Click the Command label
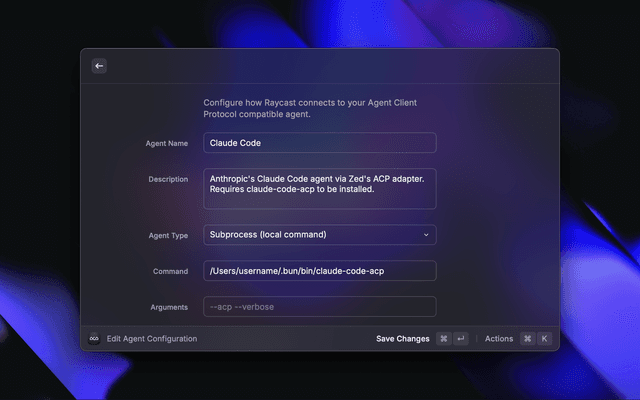 pos(170,272)
